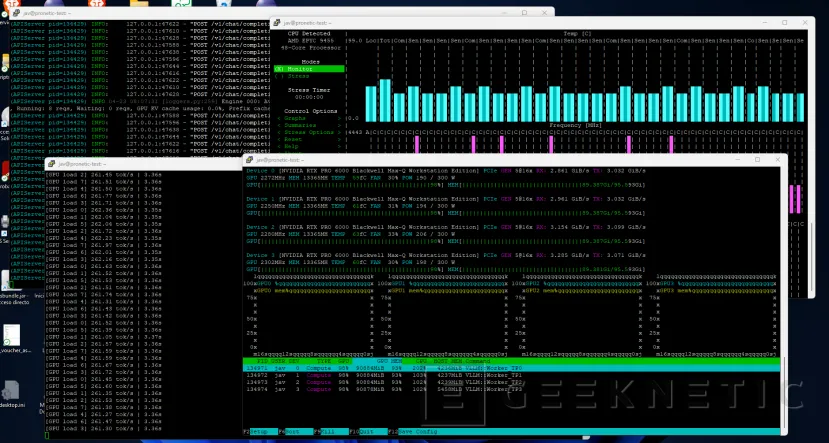Screen dimensions: 829x443
Task: Click PID column header in nvtop
Action: point(263,361)
